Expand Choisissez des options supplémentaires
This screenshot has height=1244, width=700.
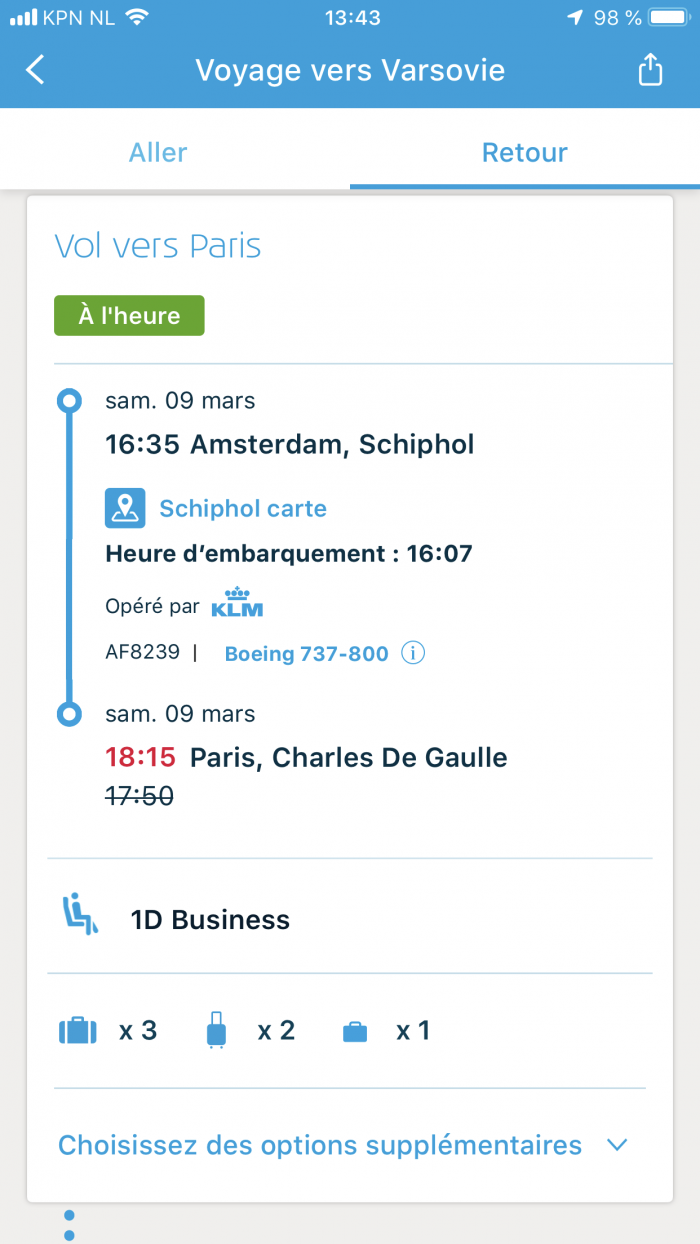350,1145
